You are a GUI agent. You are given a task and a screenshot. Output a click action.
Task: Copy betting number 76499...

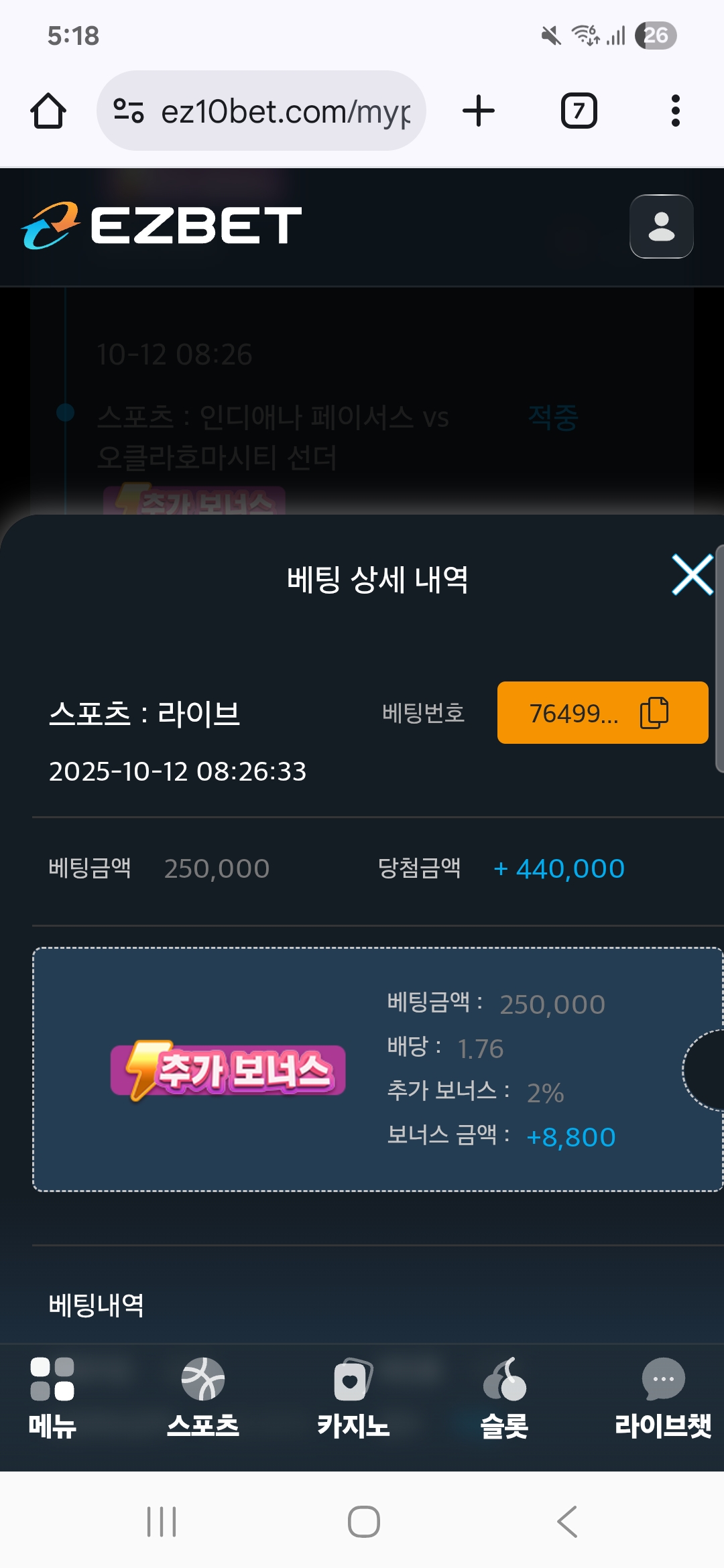tap(603, 713)
